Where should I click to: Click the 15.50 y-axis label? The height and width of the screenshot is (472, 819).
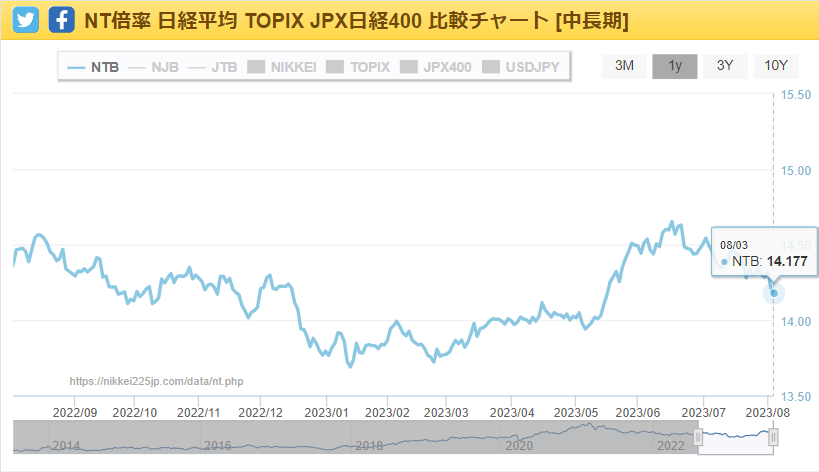(795, 95)
